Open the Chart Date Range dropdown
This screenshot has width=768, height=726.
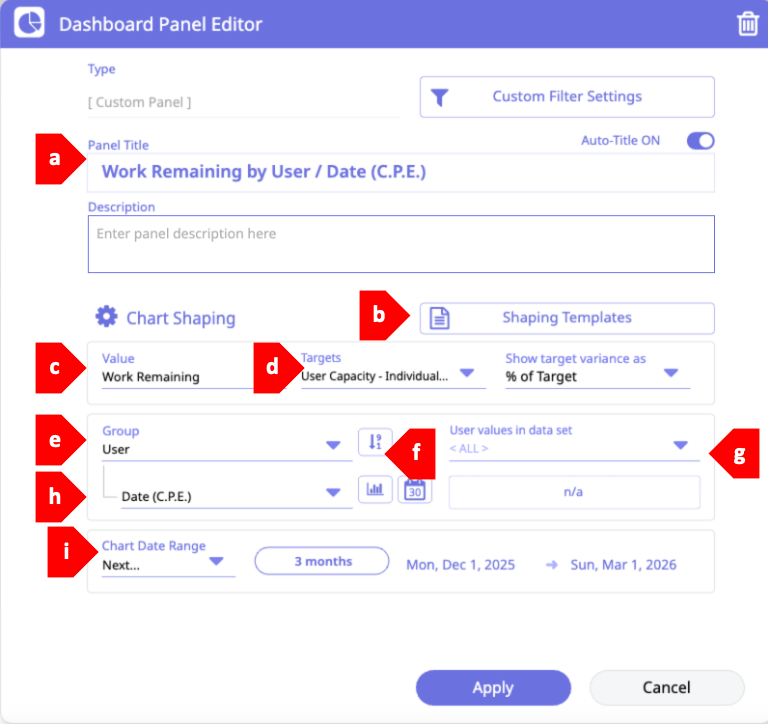point(216,562)
